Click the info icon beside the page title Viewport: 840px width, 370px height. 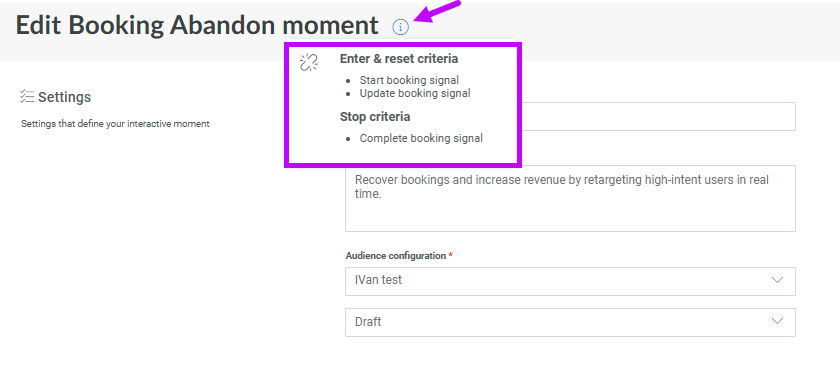pos(400,26)
